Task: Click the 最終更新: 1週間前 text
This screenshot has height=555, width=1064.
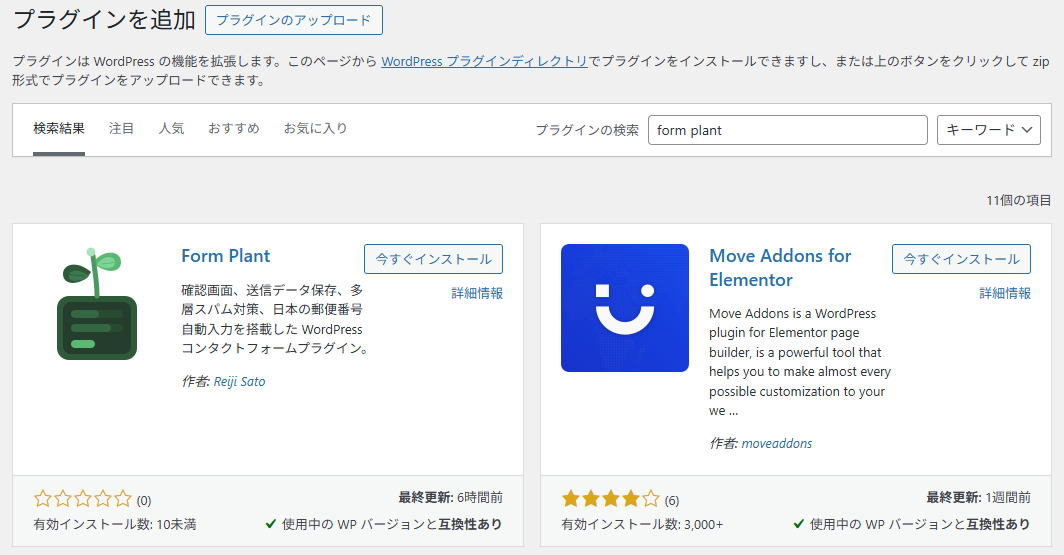Action: coord(978,497)
